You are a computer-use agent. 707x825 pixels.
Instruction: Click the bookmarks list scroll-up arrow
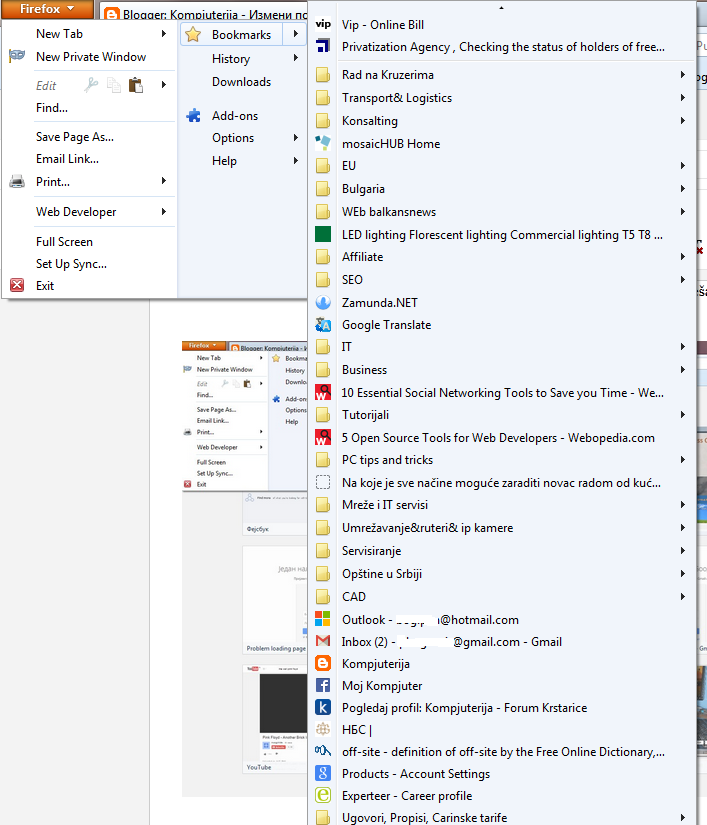[x=501, y=8]
